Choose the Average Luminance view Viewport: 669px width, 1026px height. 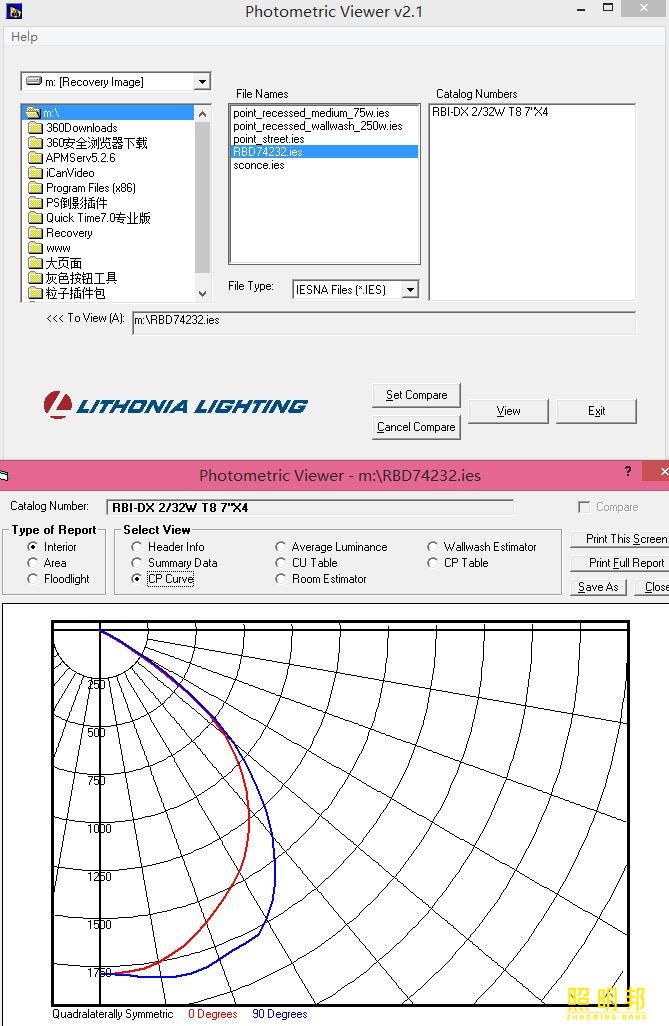(x=280, y=546)
